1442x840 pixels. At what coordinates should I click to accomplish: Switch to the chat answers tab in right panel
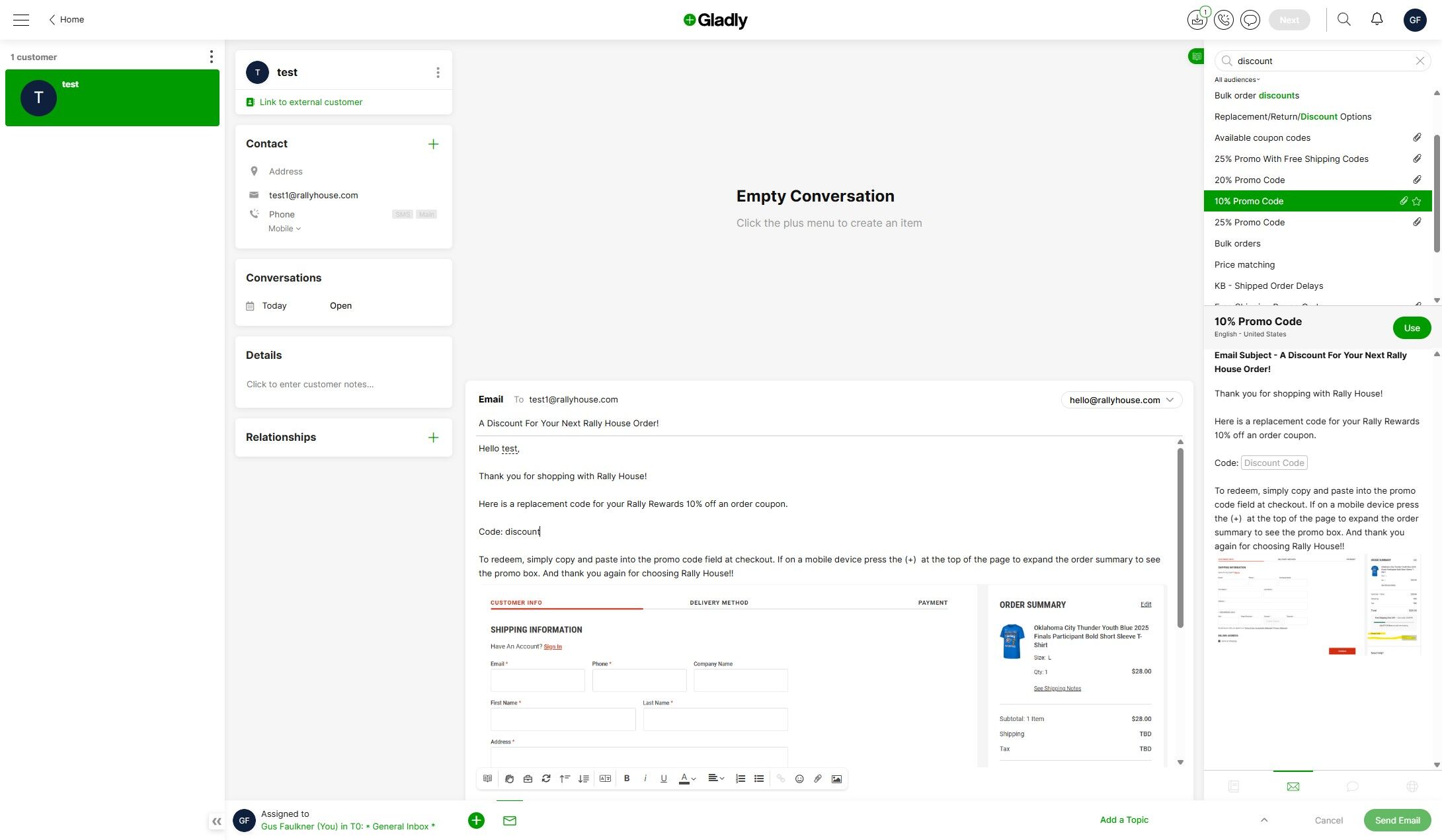1353,786
